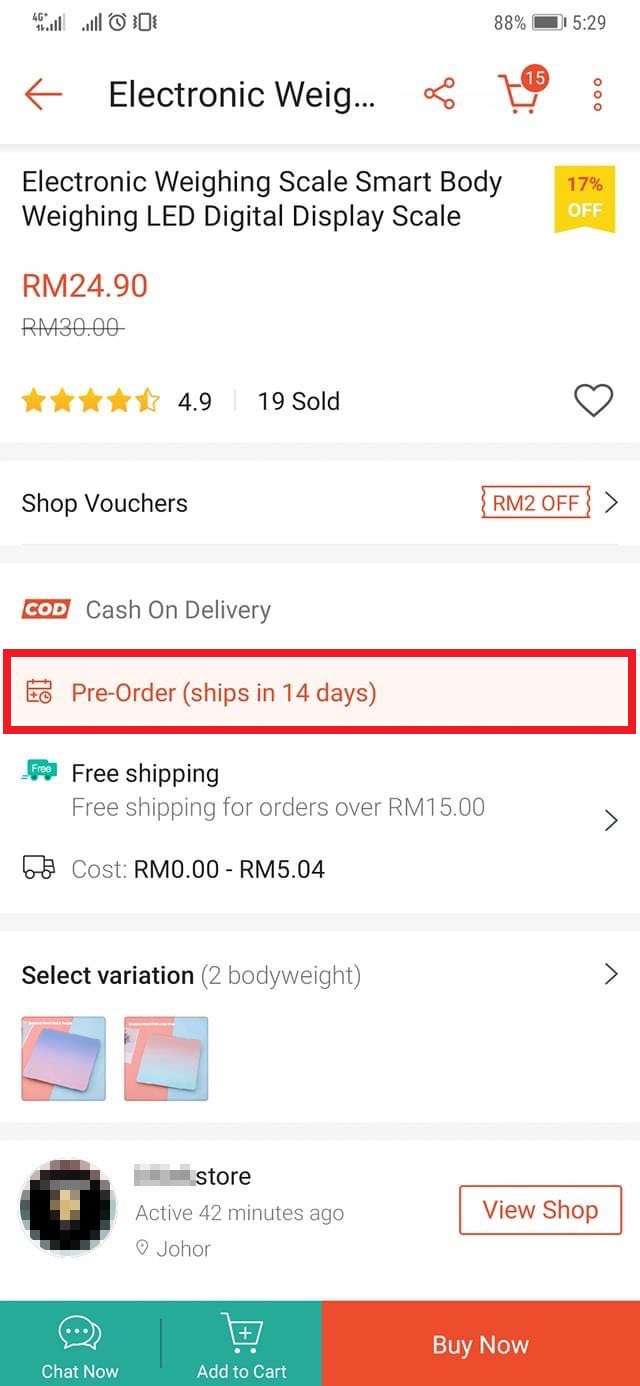This screenshot has width=640, height=1386.
Task: Tap the COD Cash On Delivery badge
Action: tap(46, 609)
